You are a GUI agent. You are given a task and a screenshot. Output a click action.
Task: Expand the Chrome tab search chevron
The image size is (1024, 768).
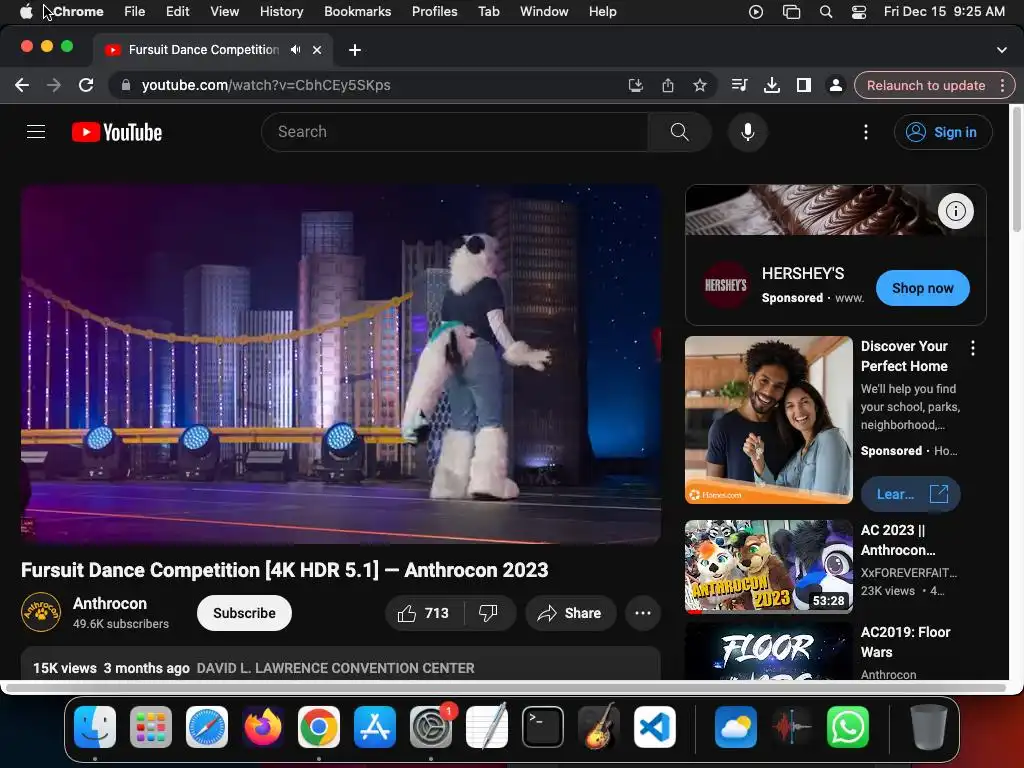[1002, 49]
